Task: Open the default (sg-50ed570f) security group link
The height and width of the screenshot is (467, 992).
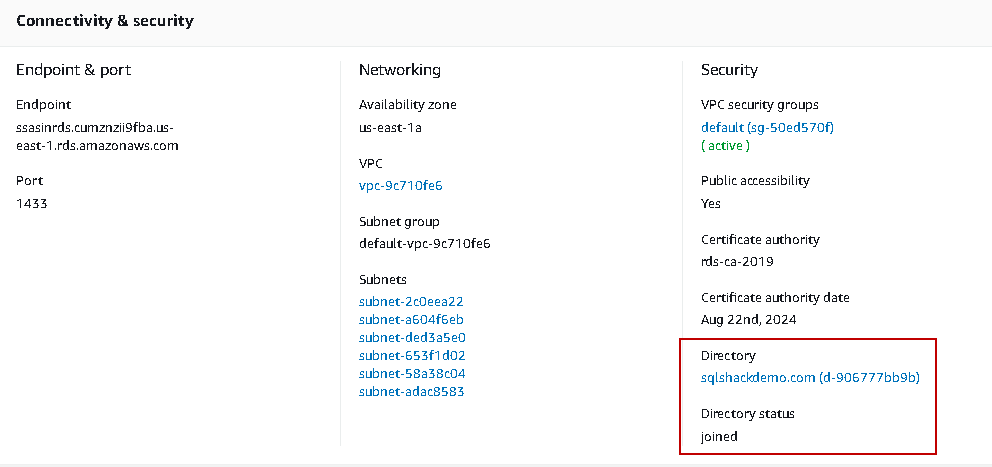Action: [767, 127]
